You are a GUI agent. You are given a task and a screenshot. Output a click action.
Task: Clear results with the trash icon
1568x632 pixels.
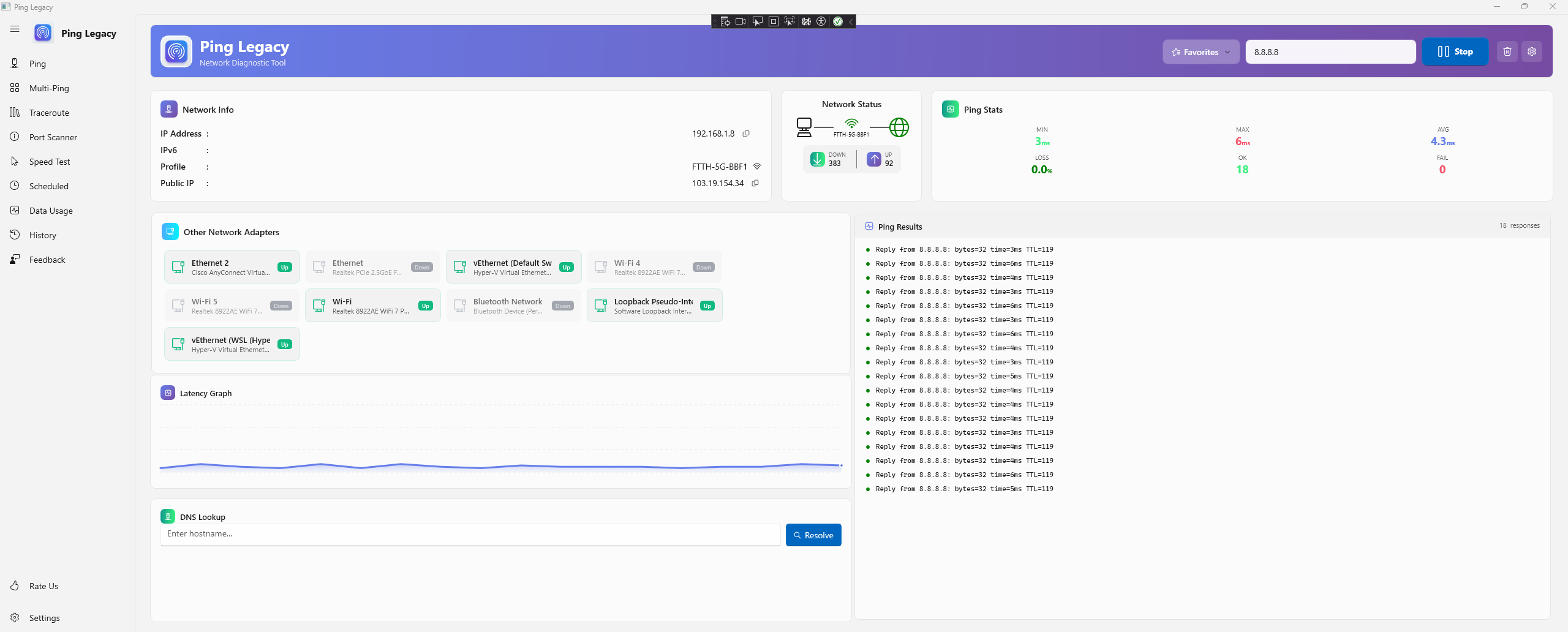pyautogui.click(x=1507, y=51)
